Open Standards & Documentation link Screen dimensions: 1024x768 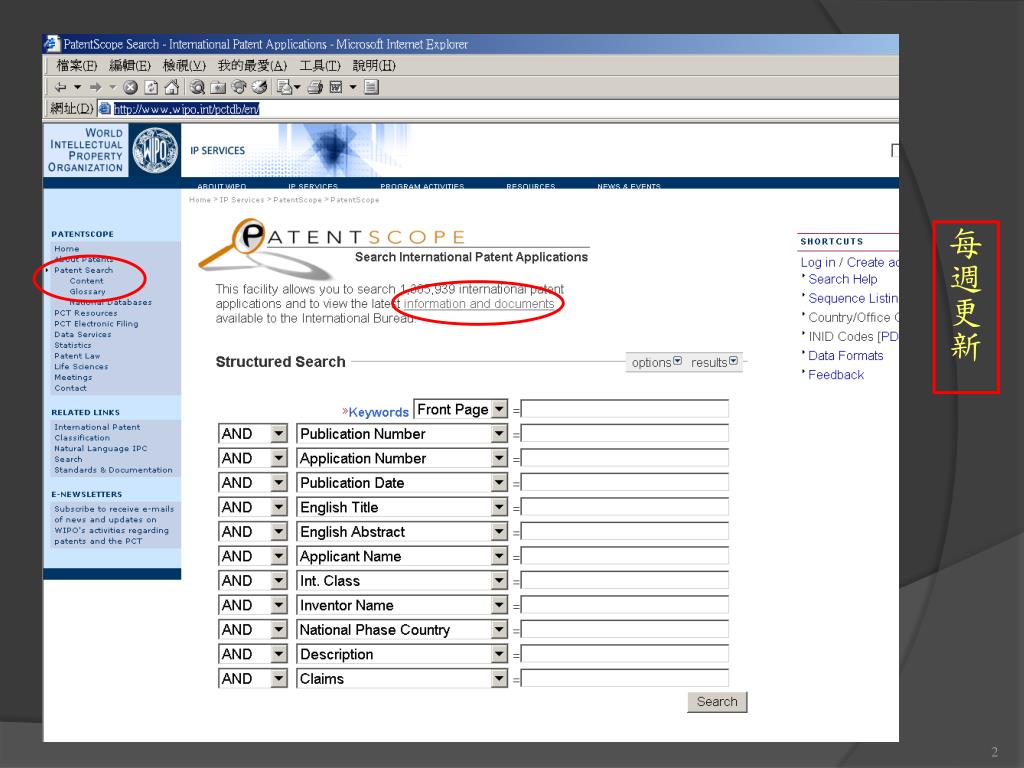click(x=113, y=470)
